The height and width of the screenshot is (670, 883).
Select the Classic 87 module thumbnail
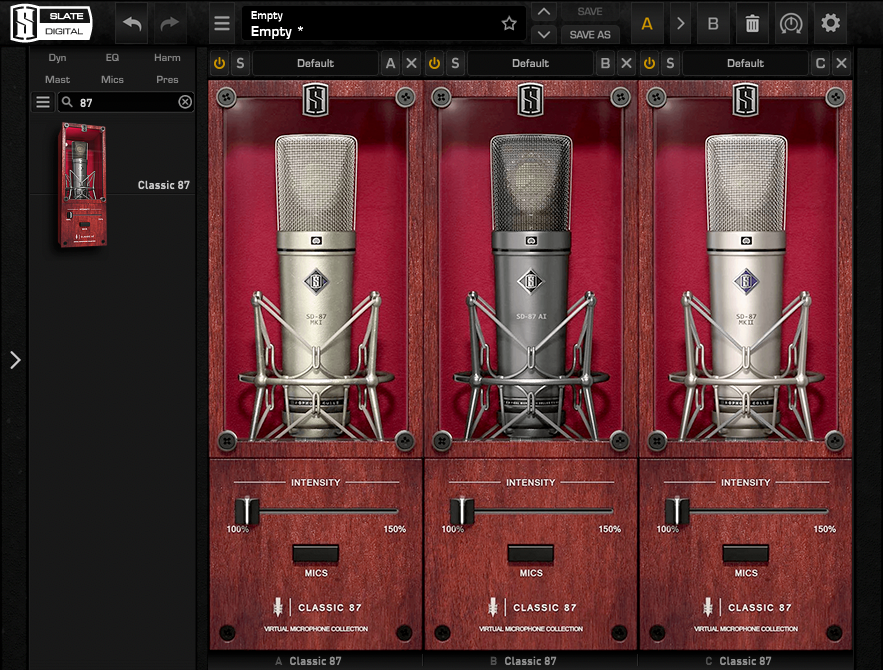point(83,185)
